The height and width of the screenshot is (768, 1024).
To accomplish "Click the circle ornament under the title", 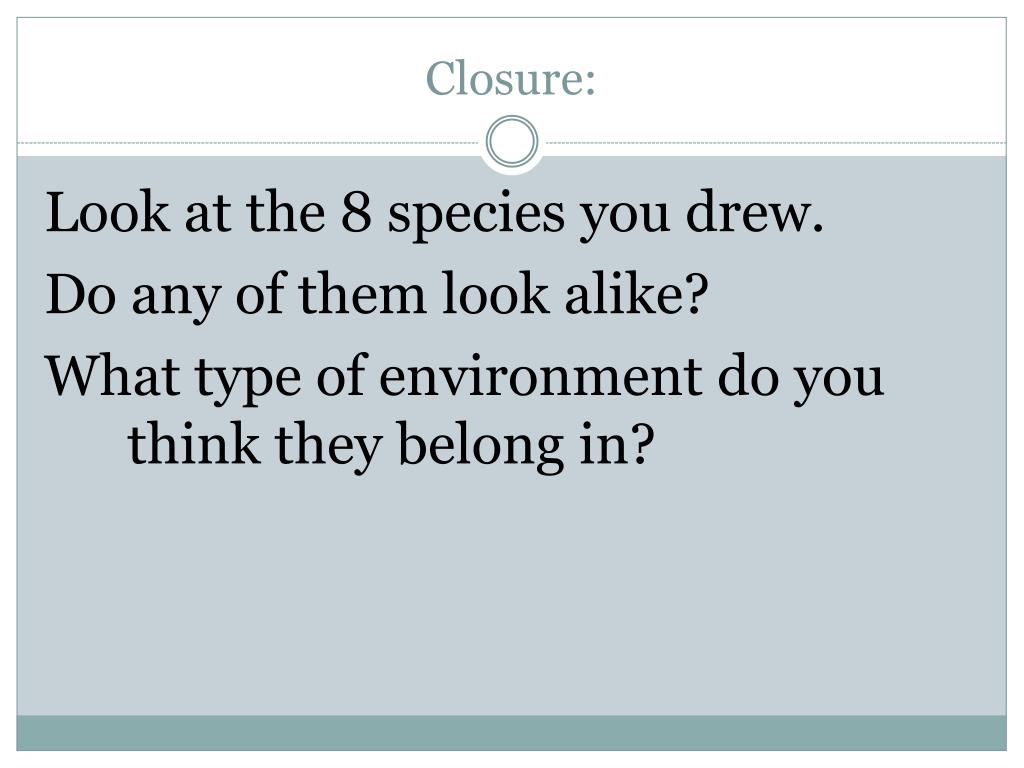I will [512, 142].
